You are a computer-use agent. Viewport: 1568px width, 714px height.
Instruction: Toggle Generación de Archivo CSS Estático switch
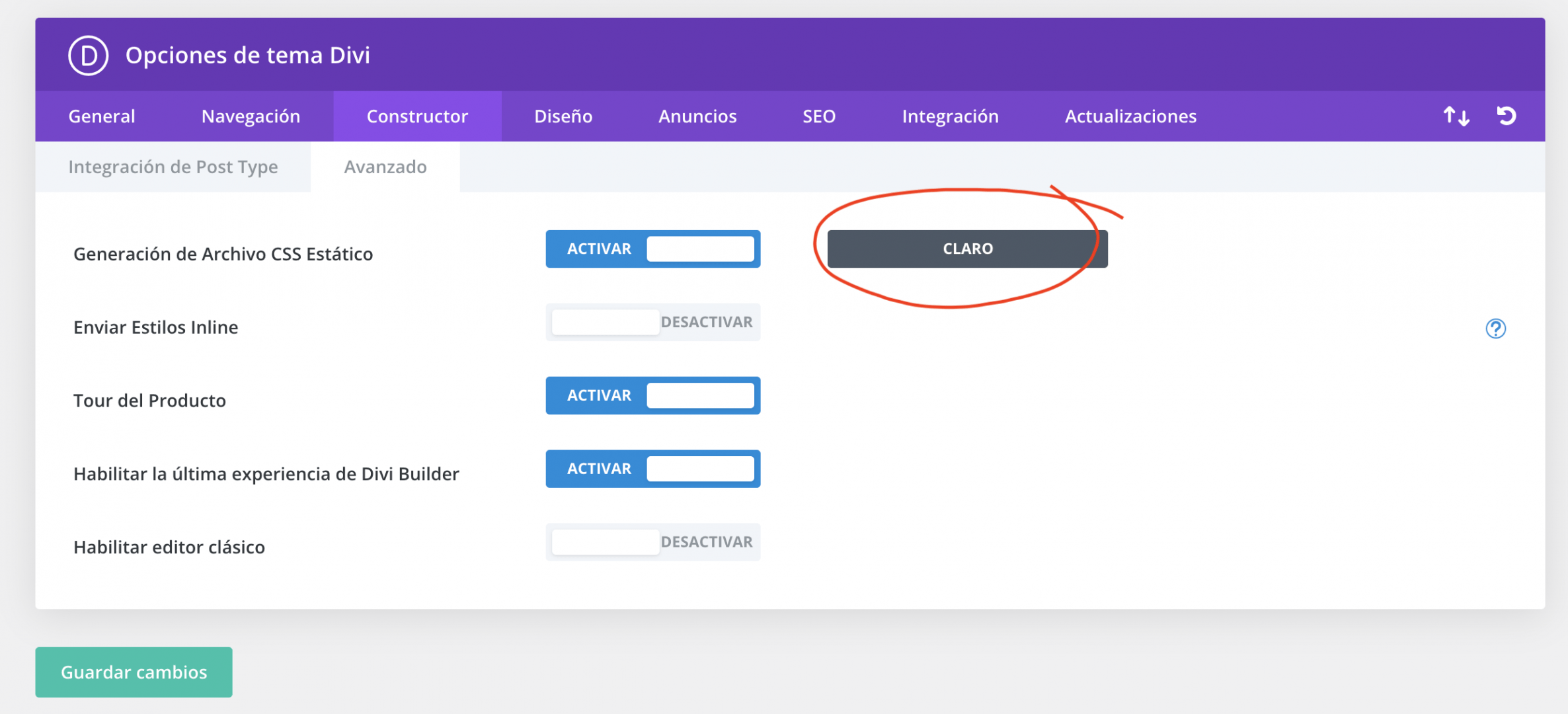click(x=652, y=249)
